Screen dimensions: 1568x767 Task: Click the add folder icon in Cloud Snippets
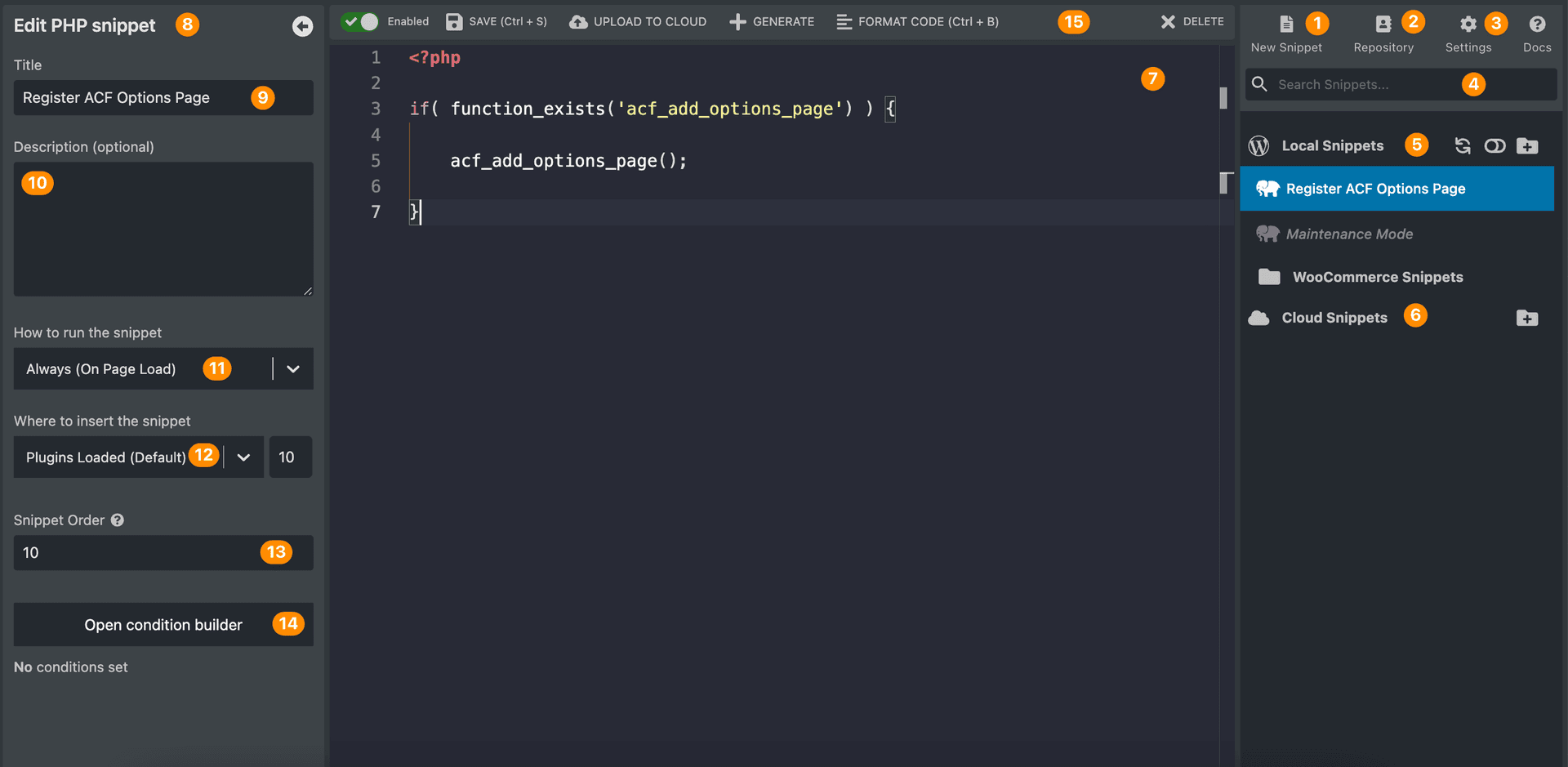coord(1527,318)
